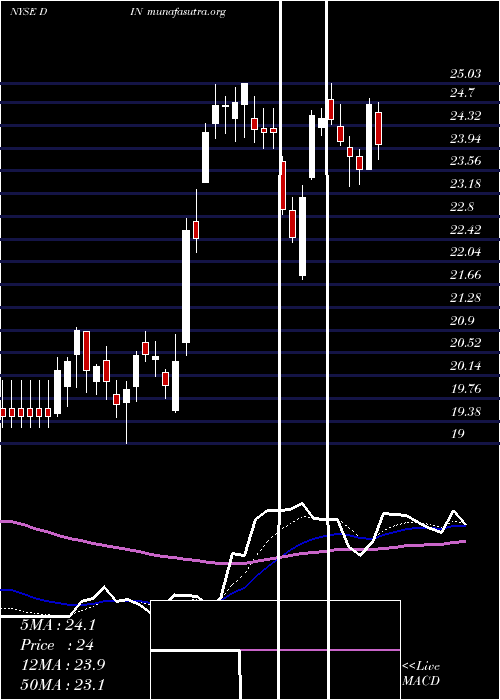The height and width of the screenshot is (700, 500).
Task: Select the 19.76 price level label
Action: (466, 388)
